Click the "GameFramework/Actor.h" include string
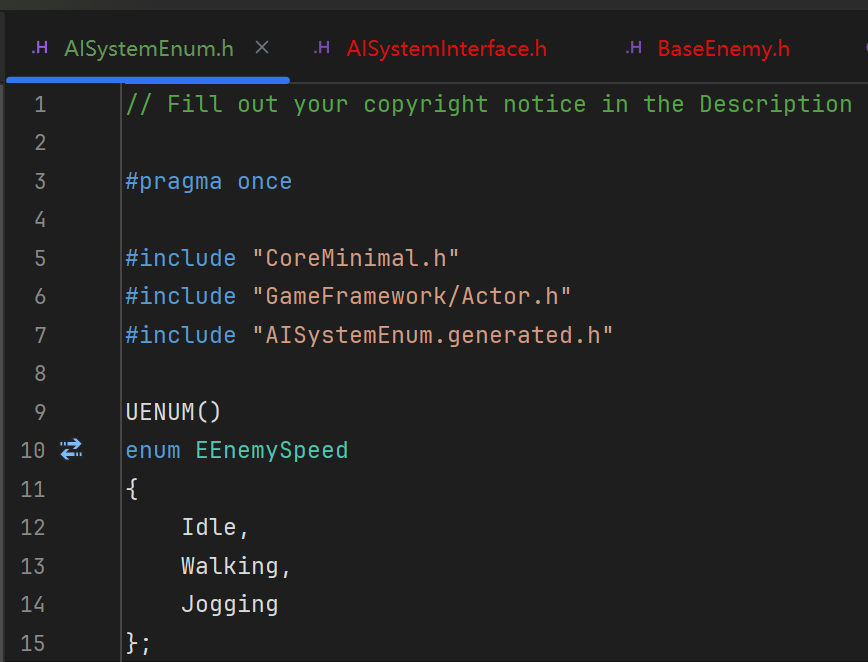 (411, 297)
